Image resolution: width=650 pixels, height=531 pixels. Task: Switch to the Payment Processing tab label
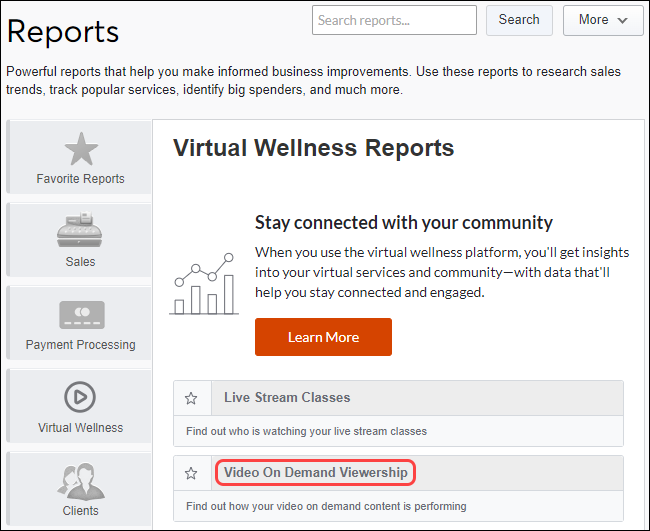(80, 344)
